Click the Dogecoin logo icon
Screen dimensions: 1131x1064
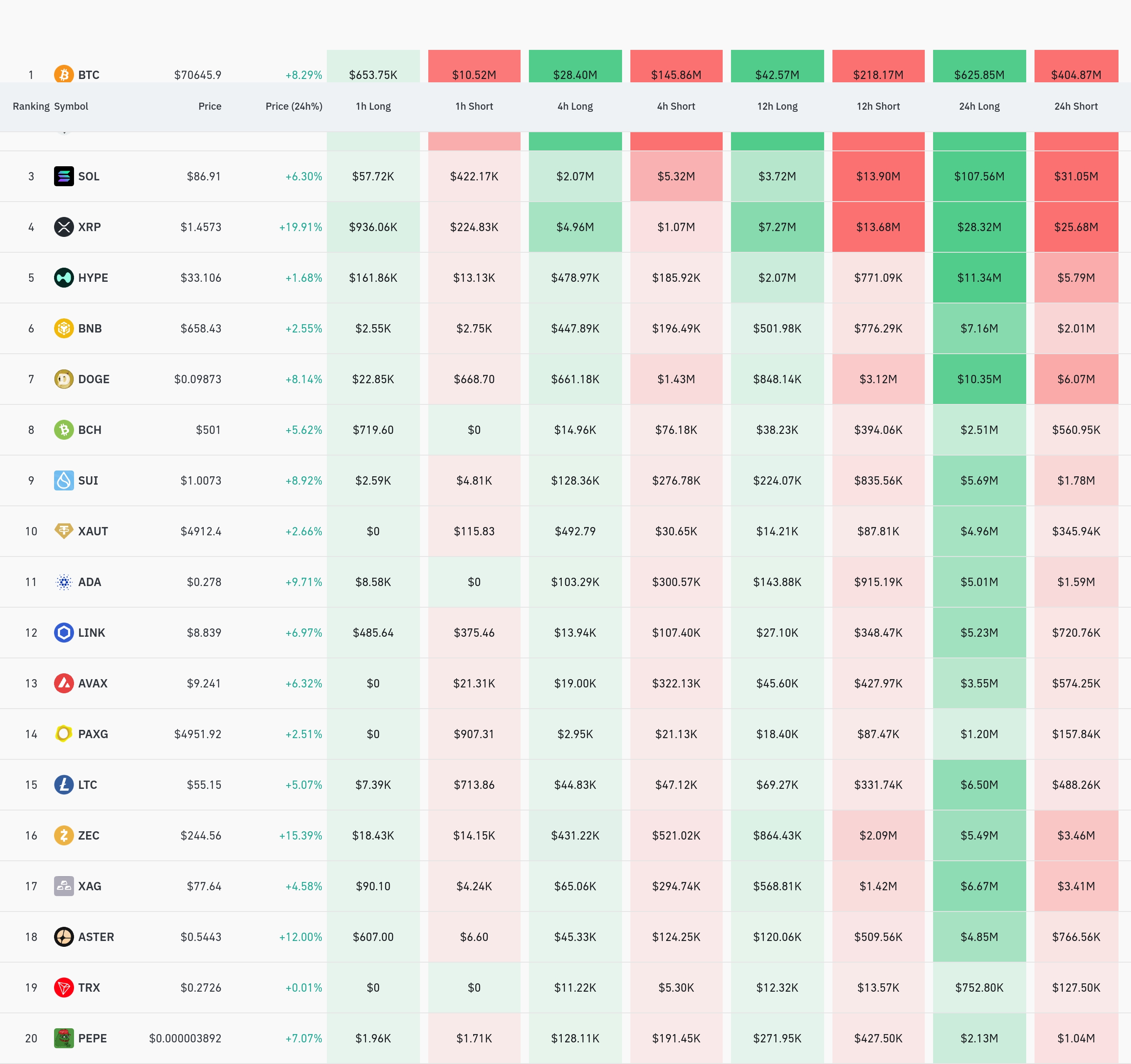point(64,379)
